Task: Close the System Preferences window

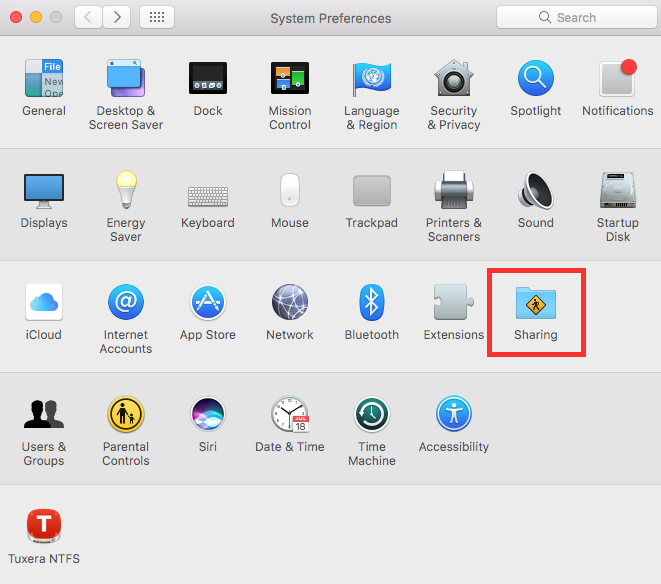Action: point(16,17)
